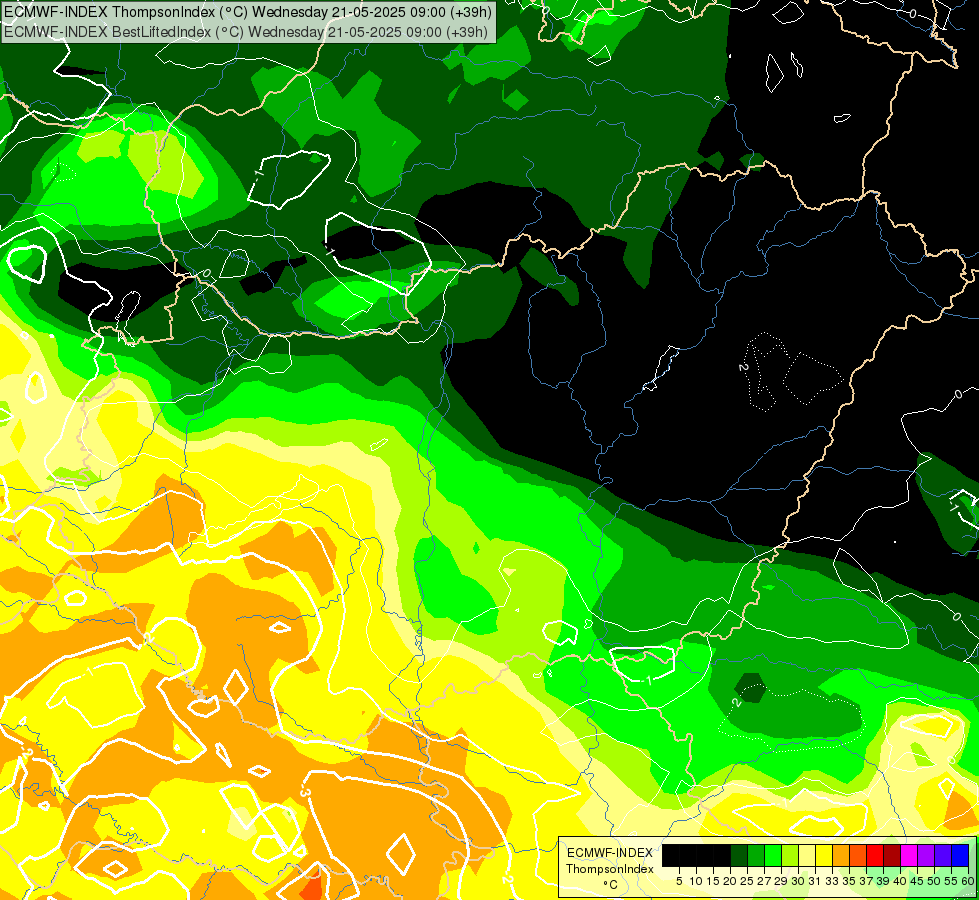Click the red 37–39 legend swatch
Viewport: 979px width, 900px height.
click(875, 855)
